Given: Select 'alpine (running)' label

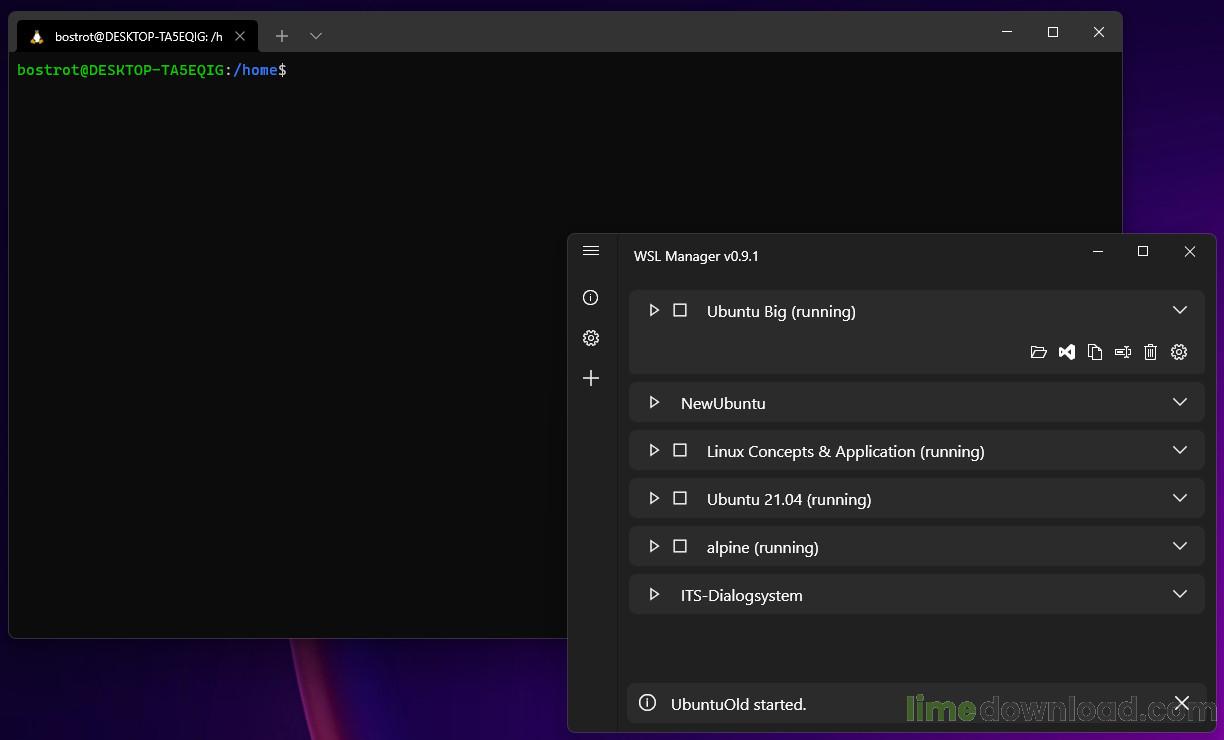Looking at the screenshot, I should pos(762,548).
